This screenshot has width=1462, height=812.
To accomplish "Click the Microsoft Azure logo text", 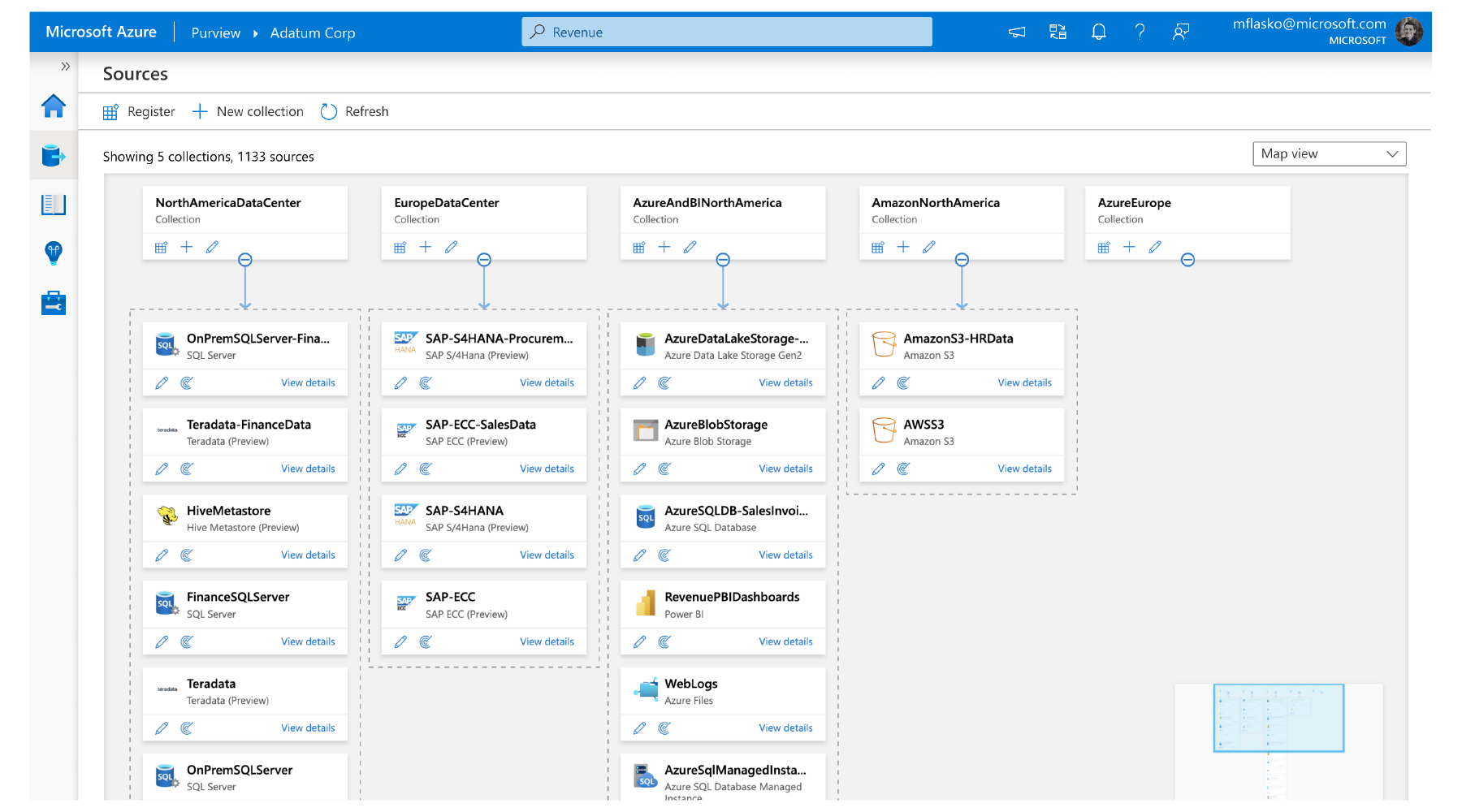I will click(101, 32).
